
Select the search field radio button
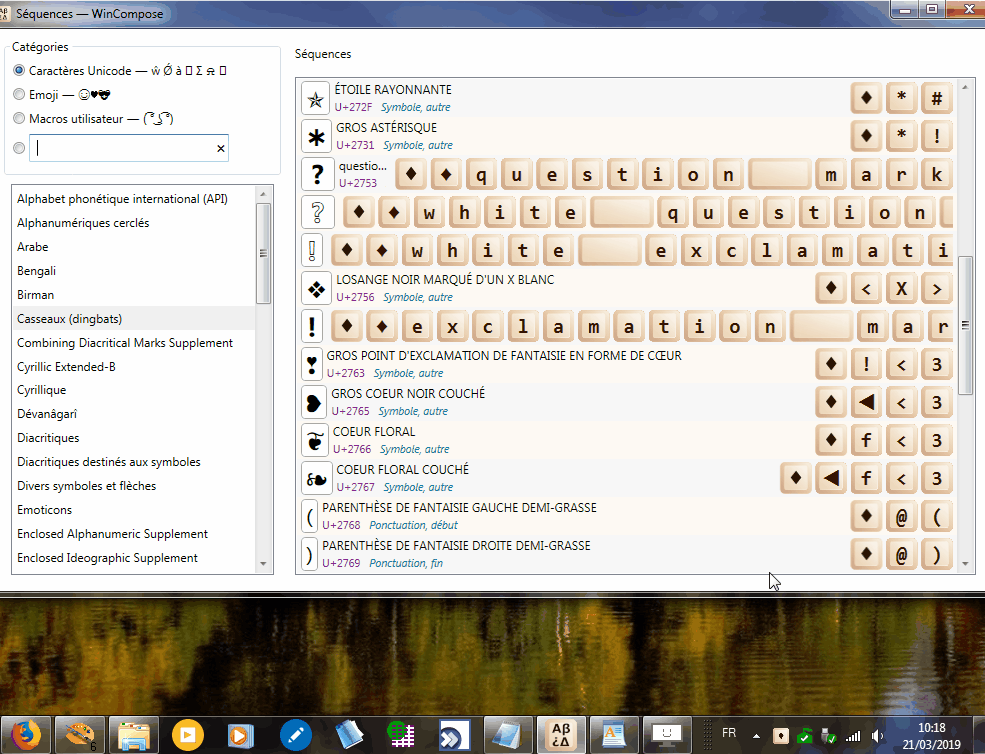pos(19,148)
